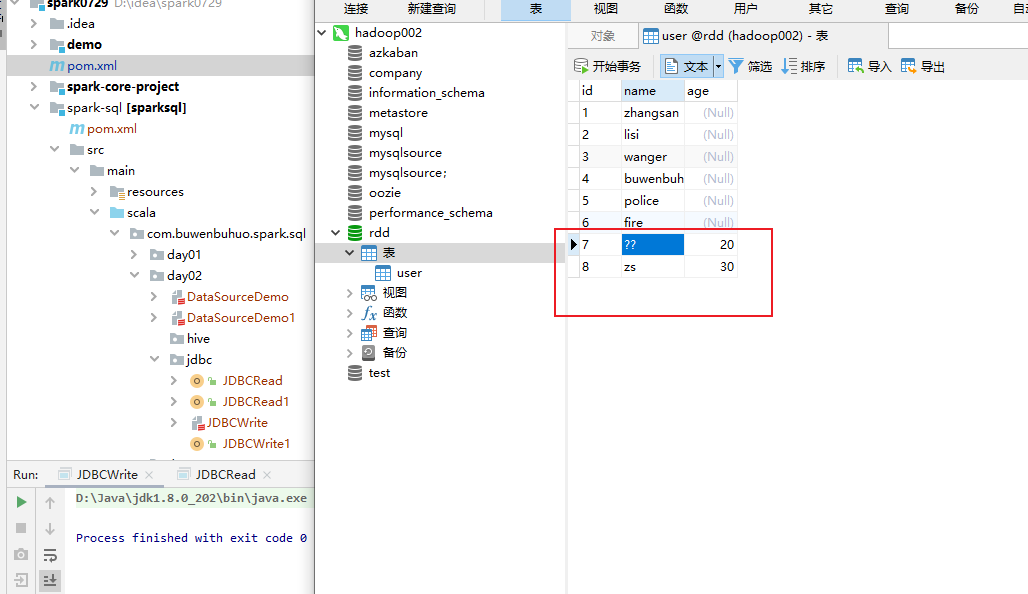Click the up arrow in Run console
Screen dimensions: 1028x594
[50, 503]
